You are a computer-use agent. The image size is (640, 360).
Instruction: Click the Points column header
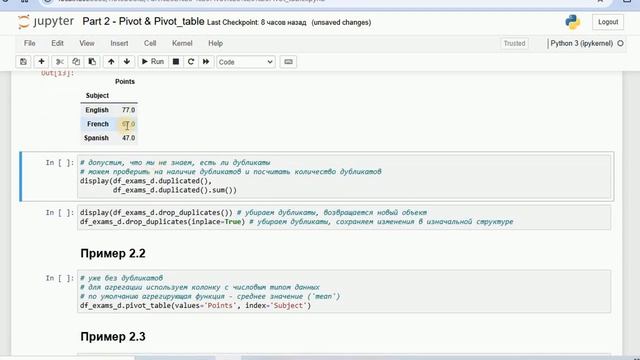click(x=125, y=82)
